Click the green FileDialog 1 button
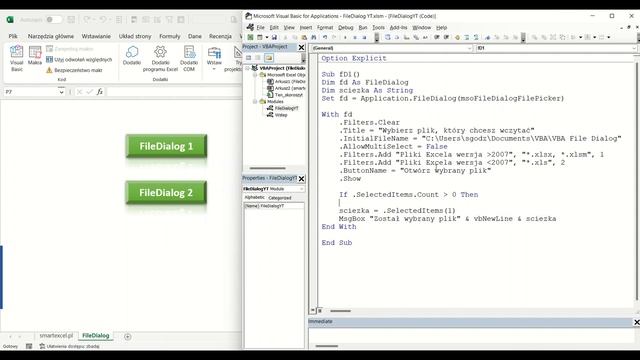 [x=166, y=146]
